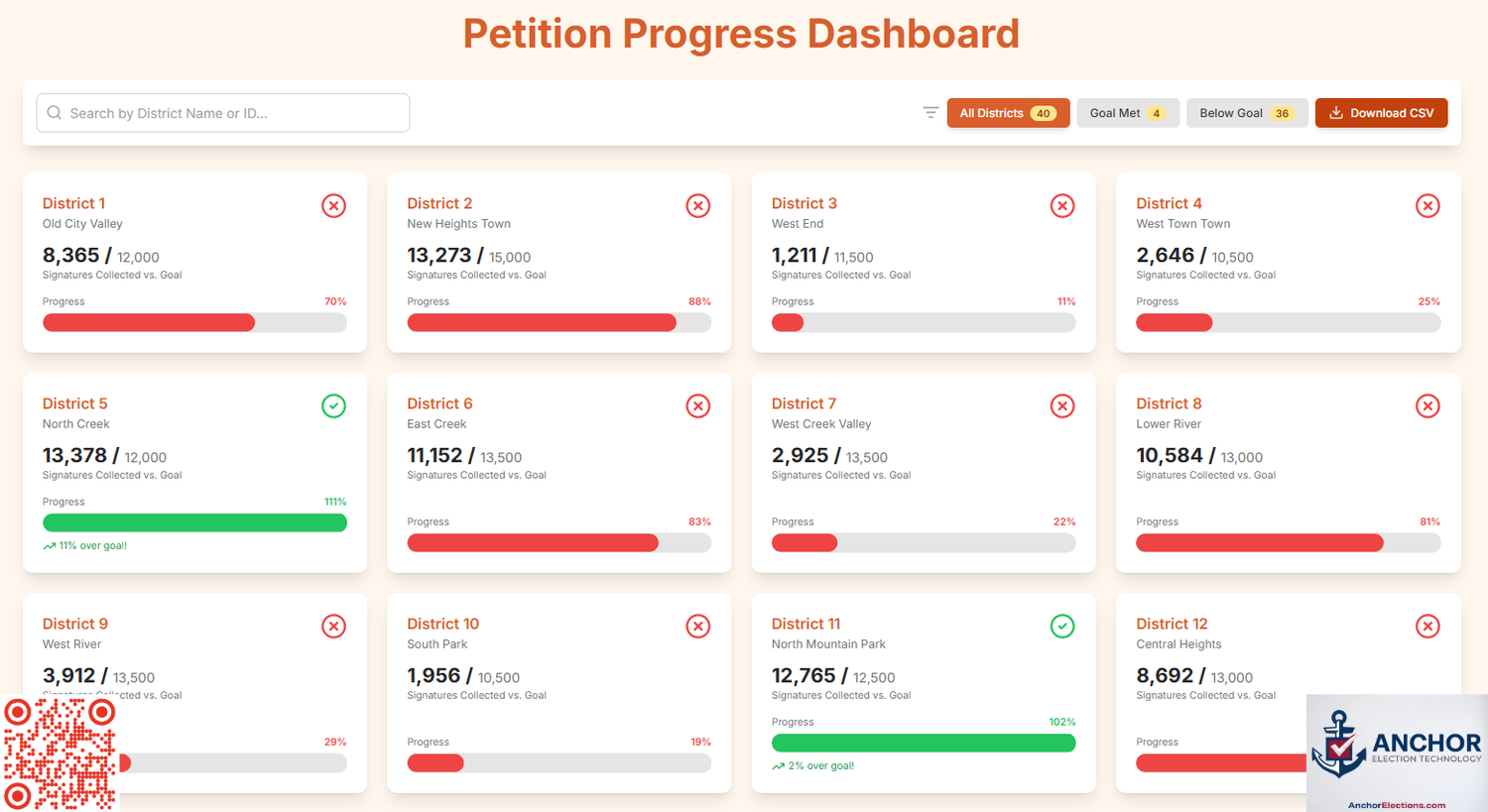The image size is (1488, 812).
Task: Click District 10 red X status icon
Action: pos(698,626)
